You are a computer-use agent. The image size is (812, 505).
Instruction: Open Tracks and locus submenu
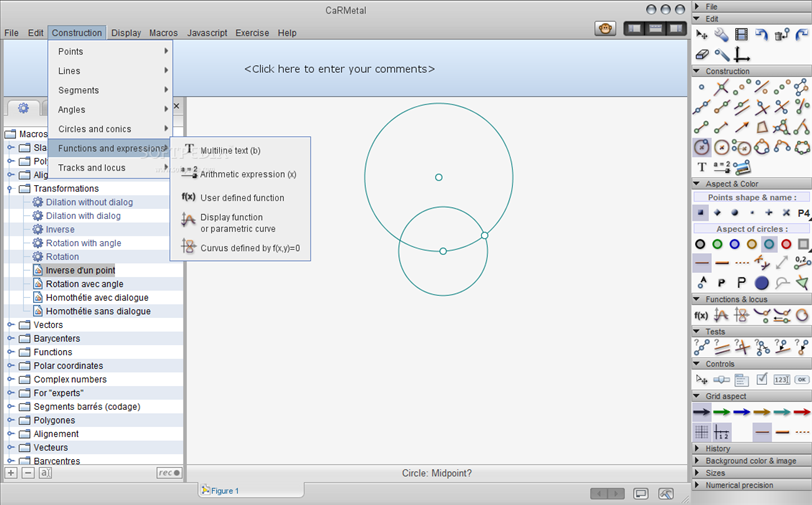click(x=110, y=167)
